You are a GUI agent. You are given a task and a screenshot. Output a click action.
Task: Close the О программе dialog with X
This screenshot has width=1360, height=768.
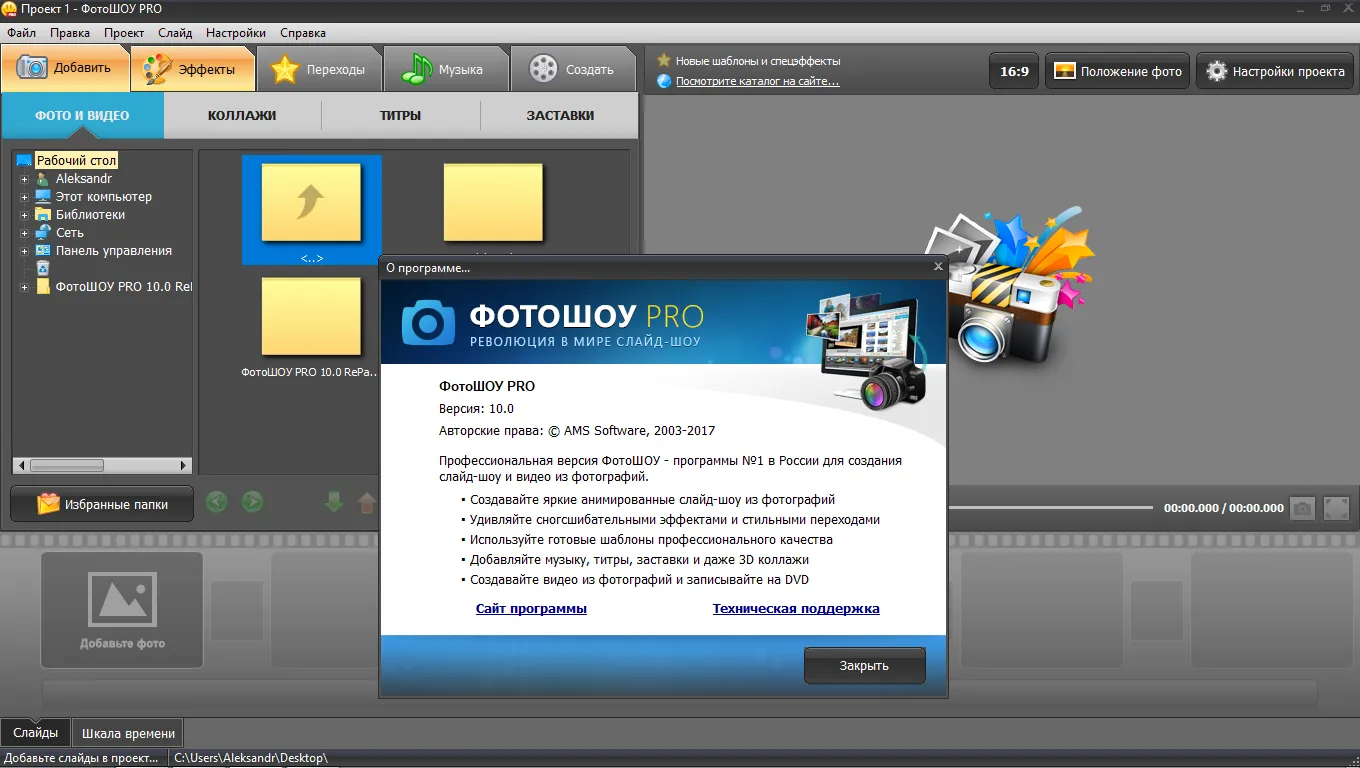[x=938, y=267]
